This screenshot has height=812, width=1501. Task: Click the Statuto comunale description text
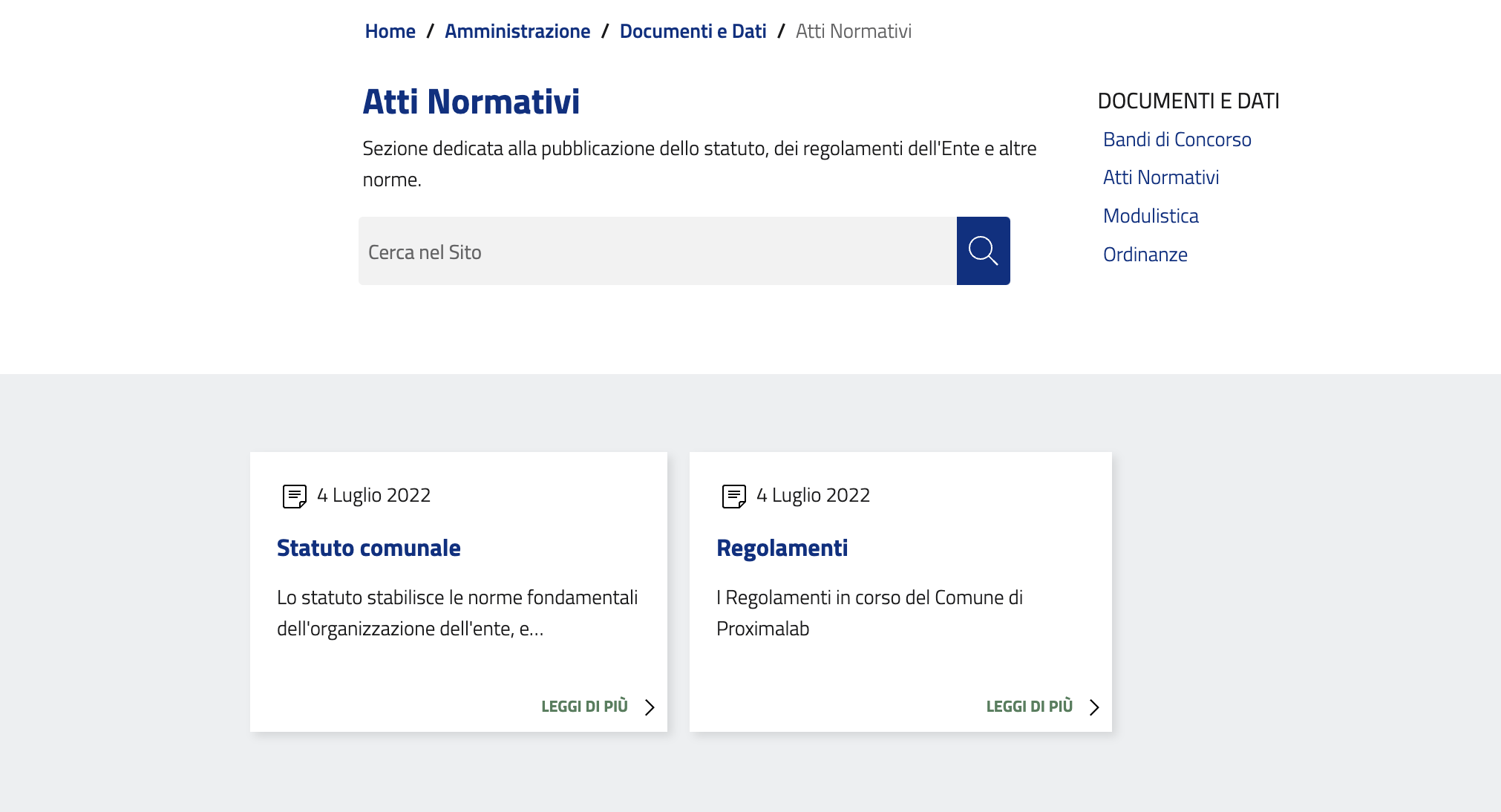tap(457, 613)
